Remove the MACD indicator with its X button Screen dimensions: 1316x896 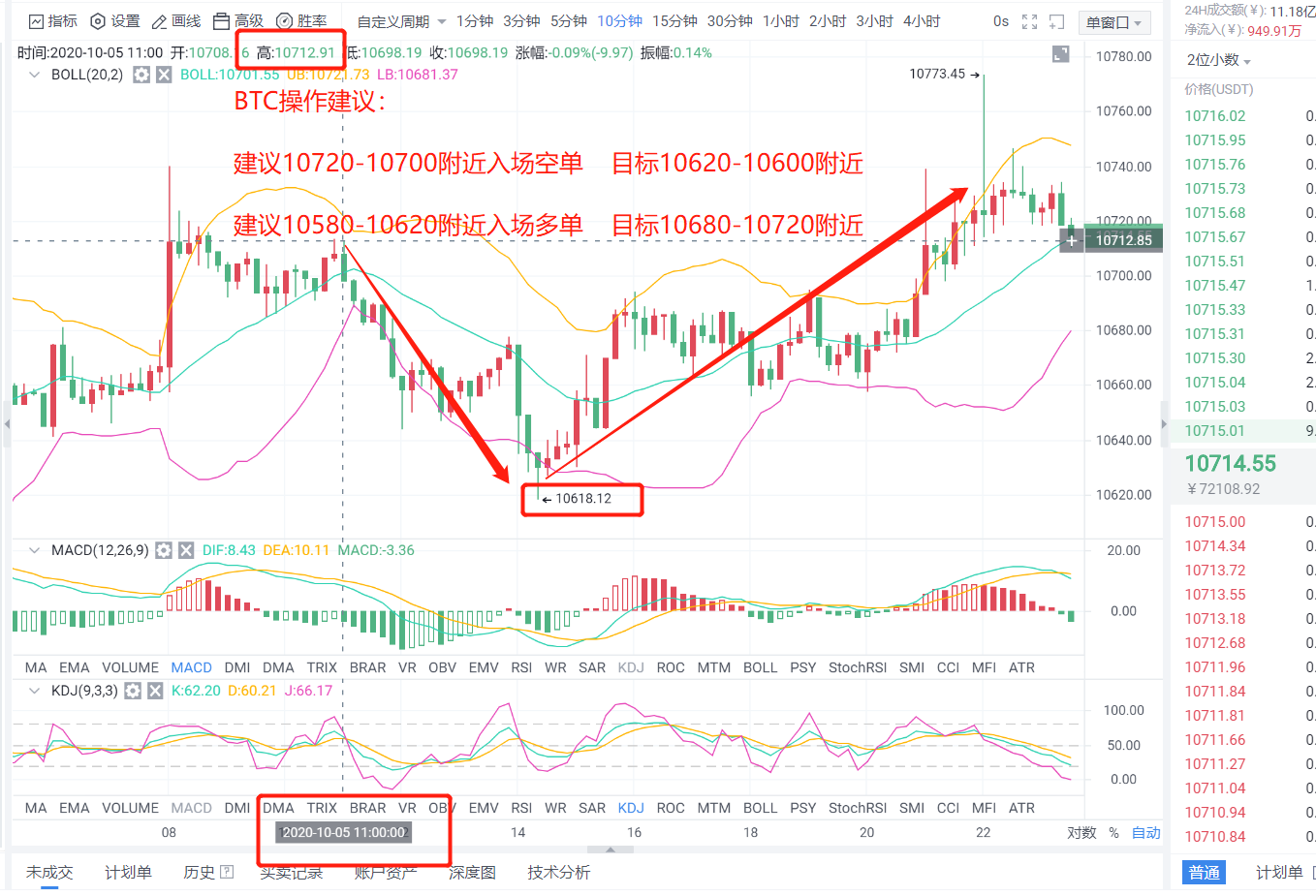pyautogui.click(x=185, y=549)
